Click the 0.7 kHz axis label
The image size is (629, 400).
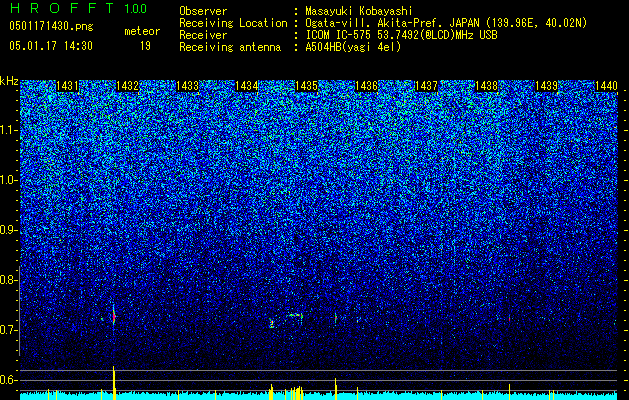(9, 330)
